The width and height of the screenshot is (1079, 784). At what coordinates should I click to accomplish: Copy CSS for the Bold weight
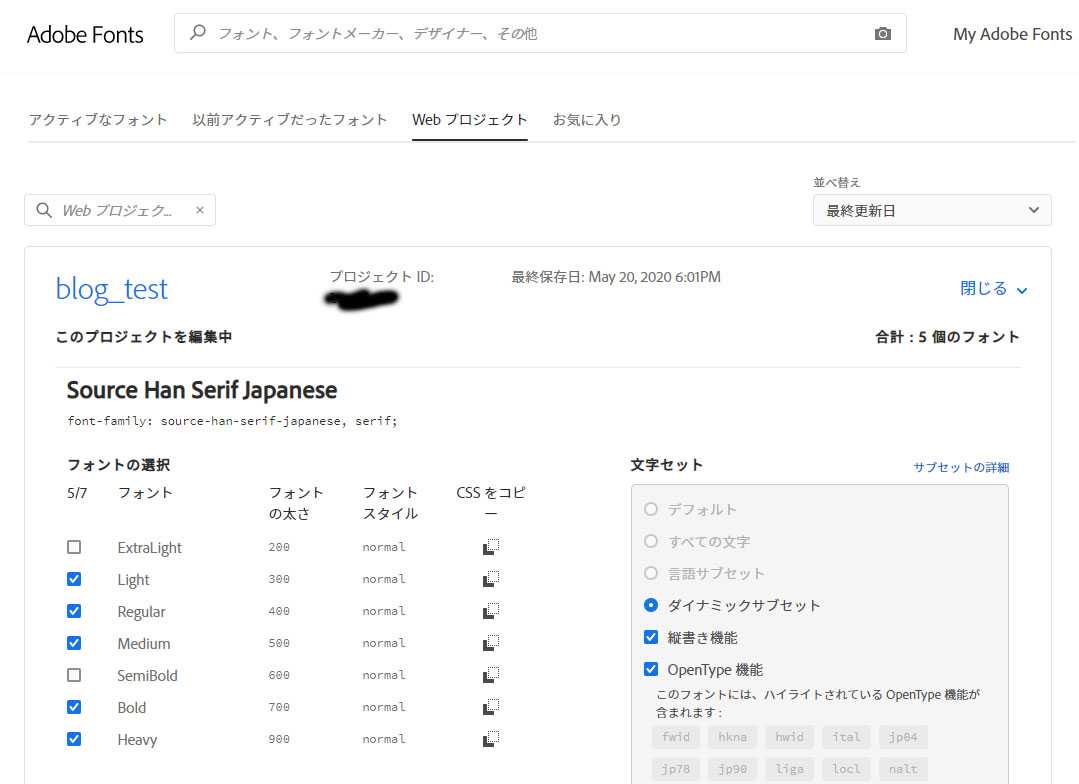click(x=491, y=707)
